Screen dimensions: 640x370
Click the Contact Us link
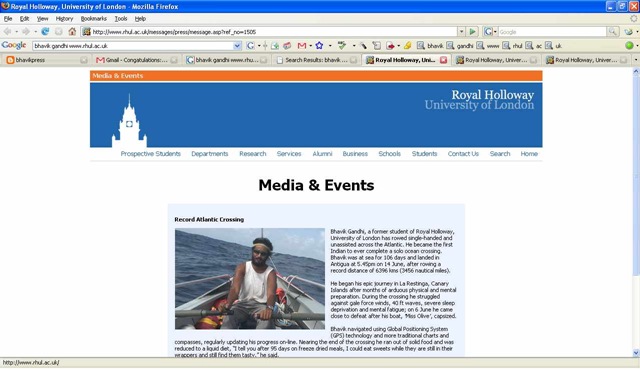click(463, 154)
